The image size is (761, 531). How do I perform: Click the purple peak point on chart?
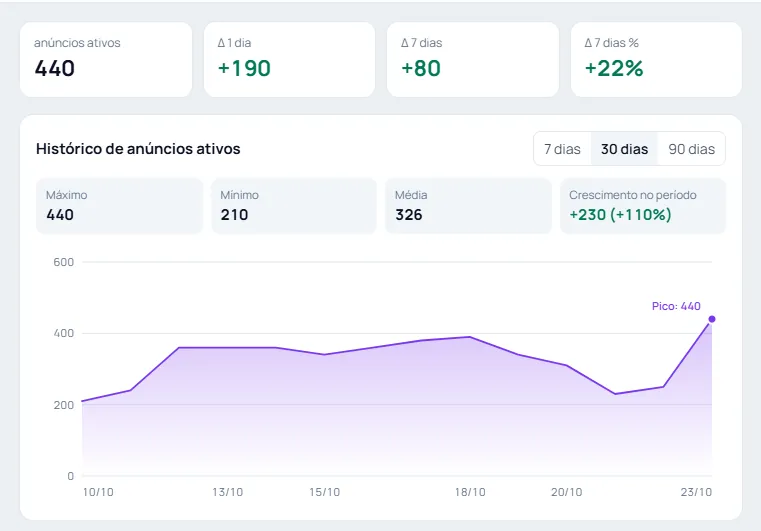(712, 319)
